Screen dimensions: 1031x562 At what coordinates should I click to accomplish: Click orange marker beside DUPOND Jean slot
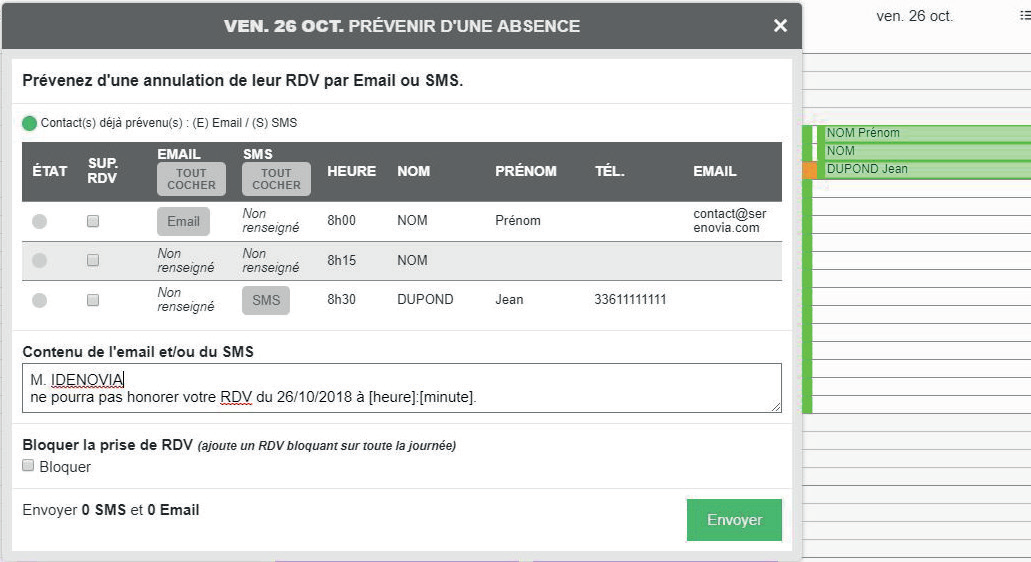pyautogui.click(x=809, y=170)
